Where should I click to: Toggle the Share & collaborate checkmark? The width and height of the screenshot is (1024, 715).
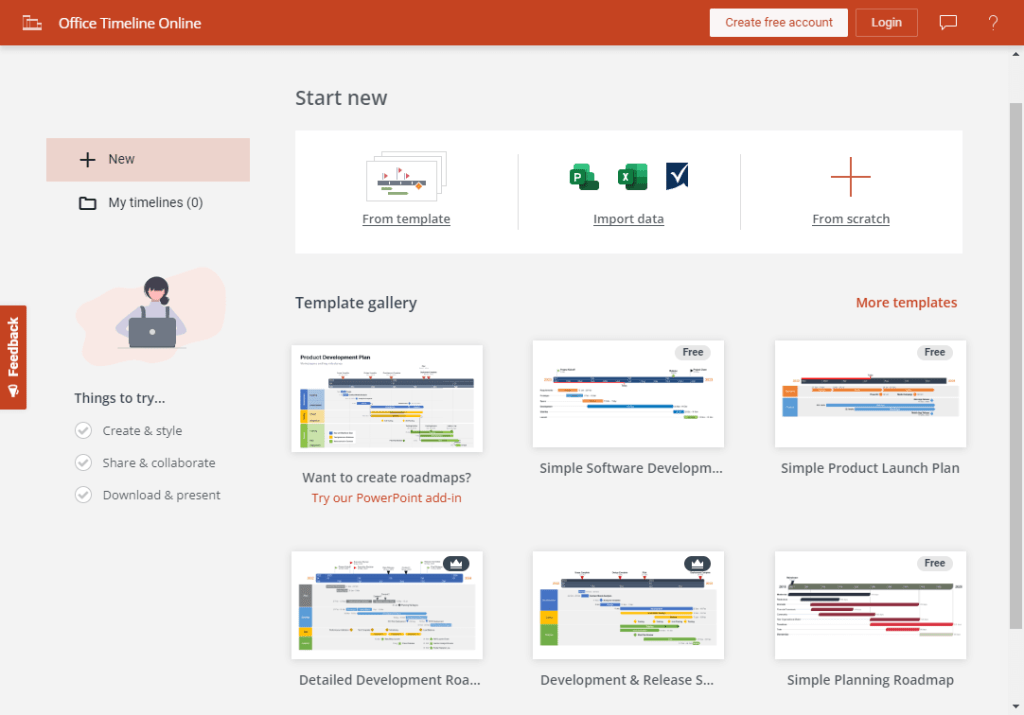pyautogui.click(x=83, y=462)
